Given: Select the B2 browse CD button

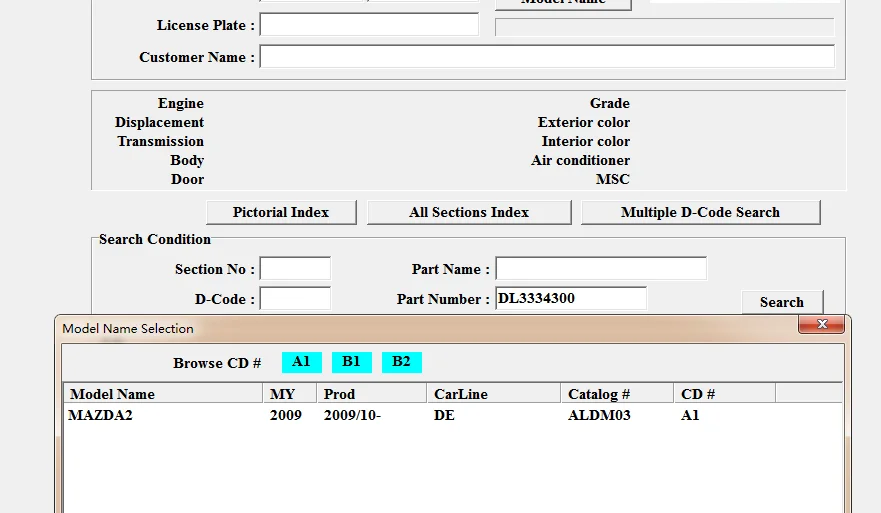Looking at the screenshot, I should click(x=401, y=362).
